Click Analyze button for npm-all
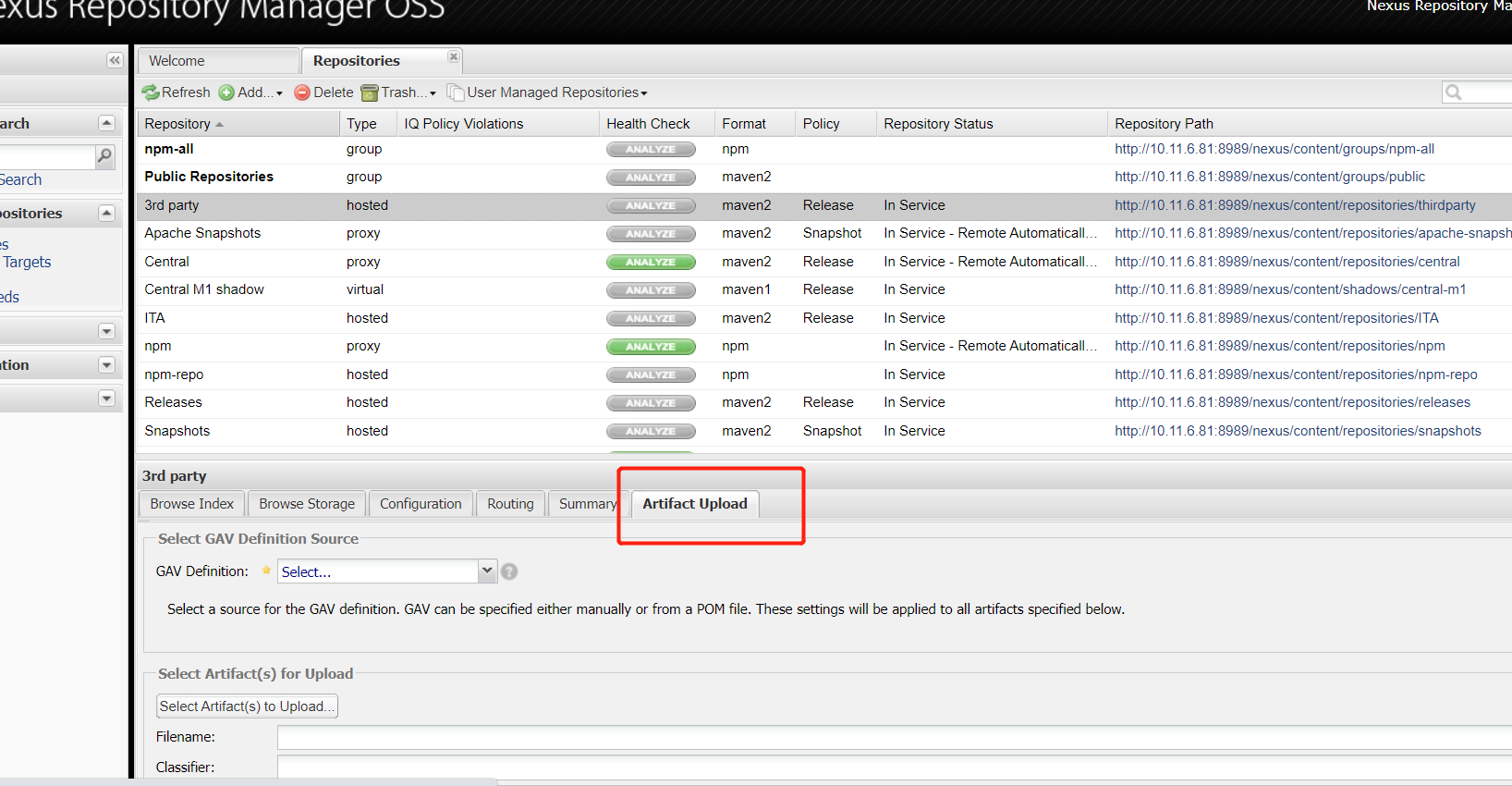Viewport: 1512px width, 786px height. [651, 149]
